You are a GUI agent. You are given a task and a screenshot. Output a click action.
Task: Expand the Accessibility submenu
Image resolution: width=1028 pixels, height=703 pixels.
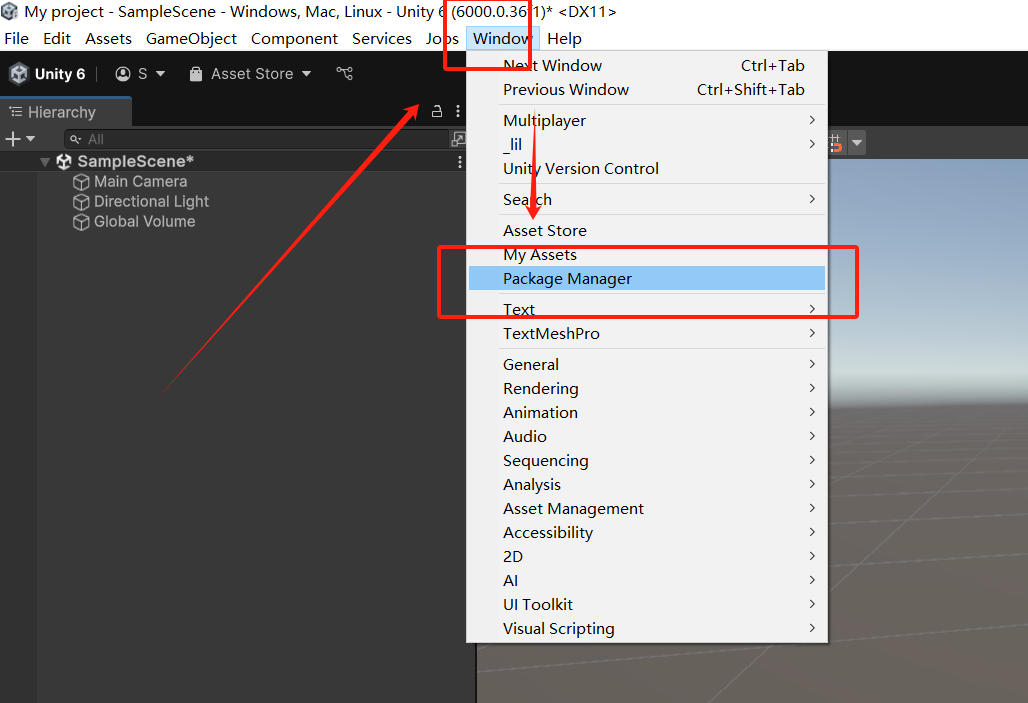[x=647, y=532]
